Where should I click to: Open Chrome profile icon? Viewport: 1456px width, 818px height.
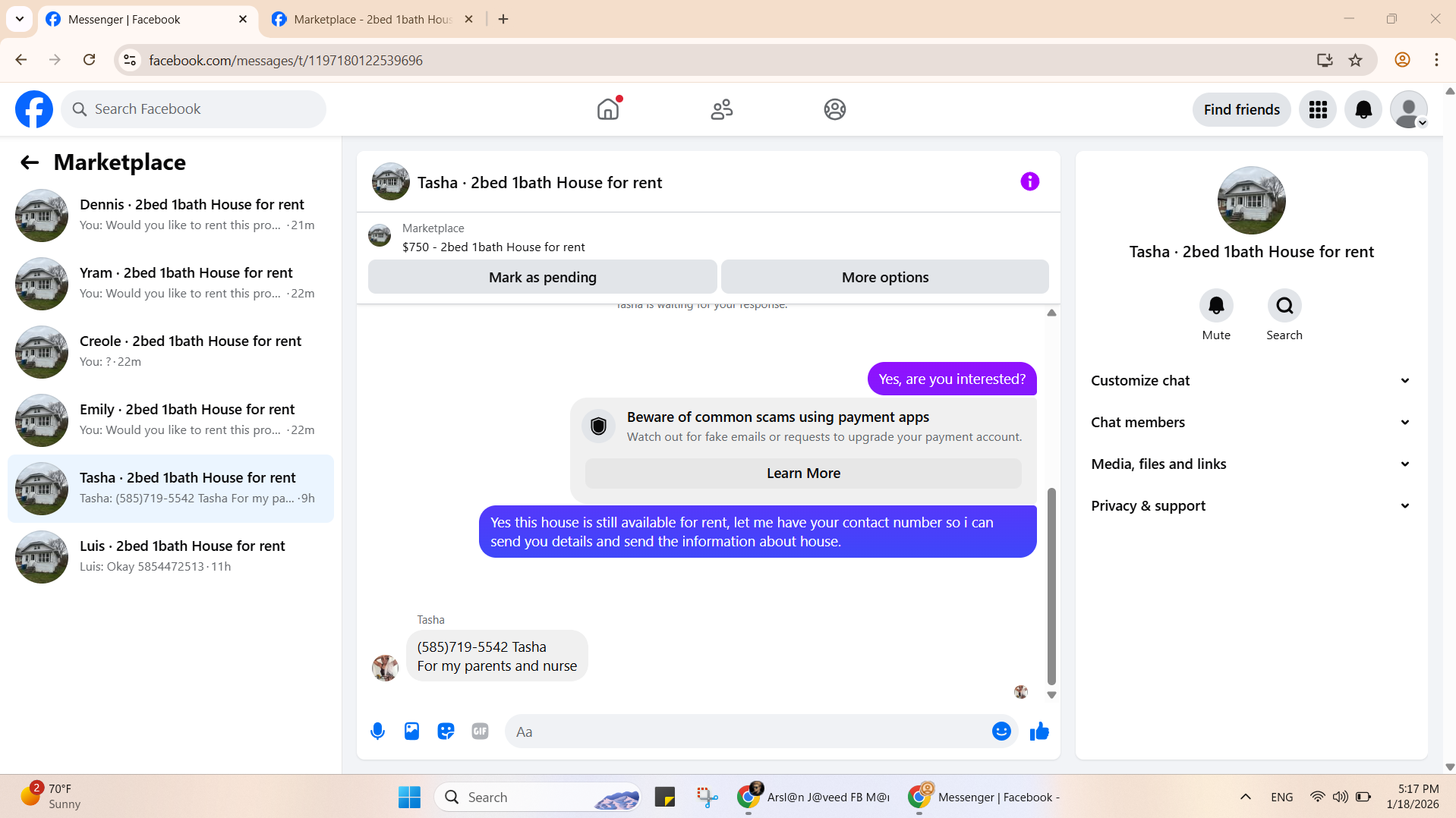(1402, 60)
